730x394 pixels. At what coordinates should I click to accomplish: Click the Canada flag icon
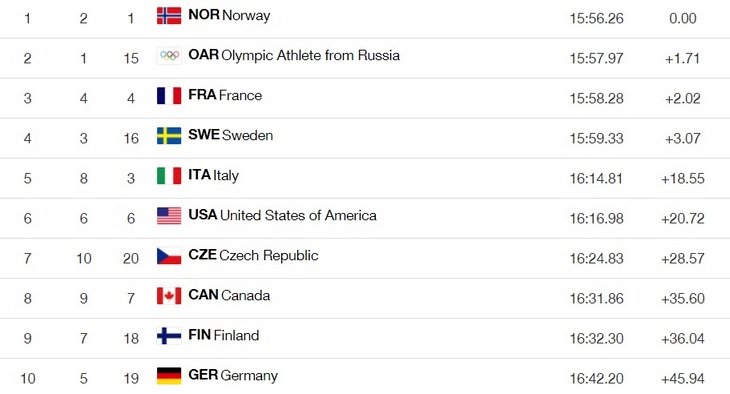pos(169,296)
